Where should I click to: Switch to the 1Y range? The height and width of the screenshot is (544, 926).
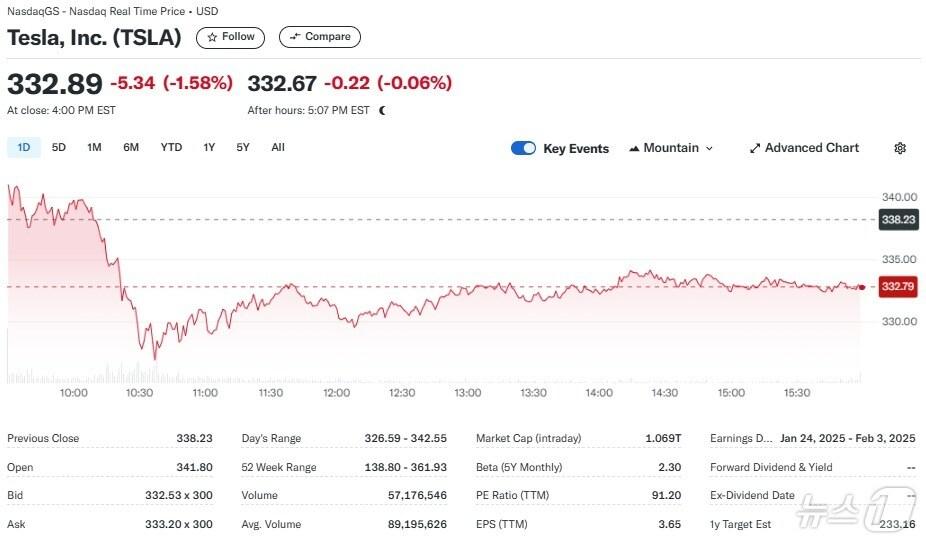tap(209, 147)
